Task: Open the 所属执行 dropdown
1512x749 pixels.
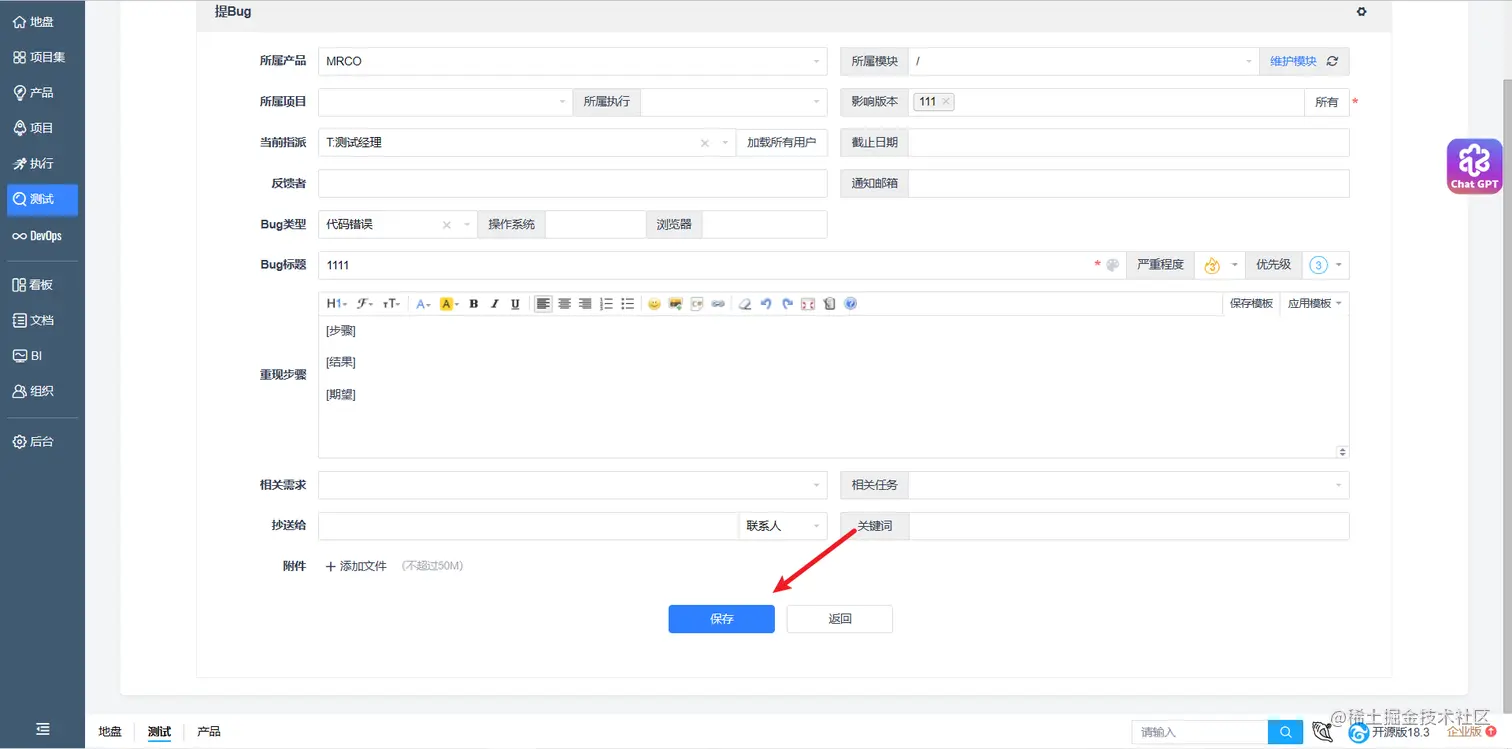Action: click(734, 101)
